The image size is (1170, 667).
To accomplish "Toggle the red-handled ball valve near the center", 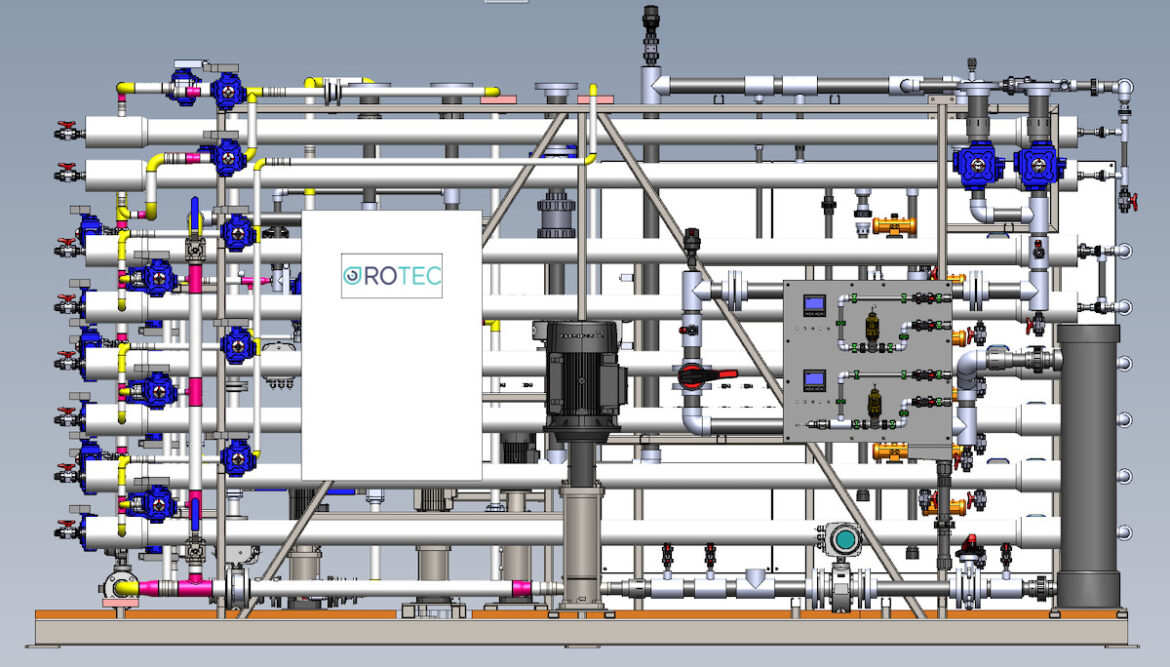I will [700, 377].
